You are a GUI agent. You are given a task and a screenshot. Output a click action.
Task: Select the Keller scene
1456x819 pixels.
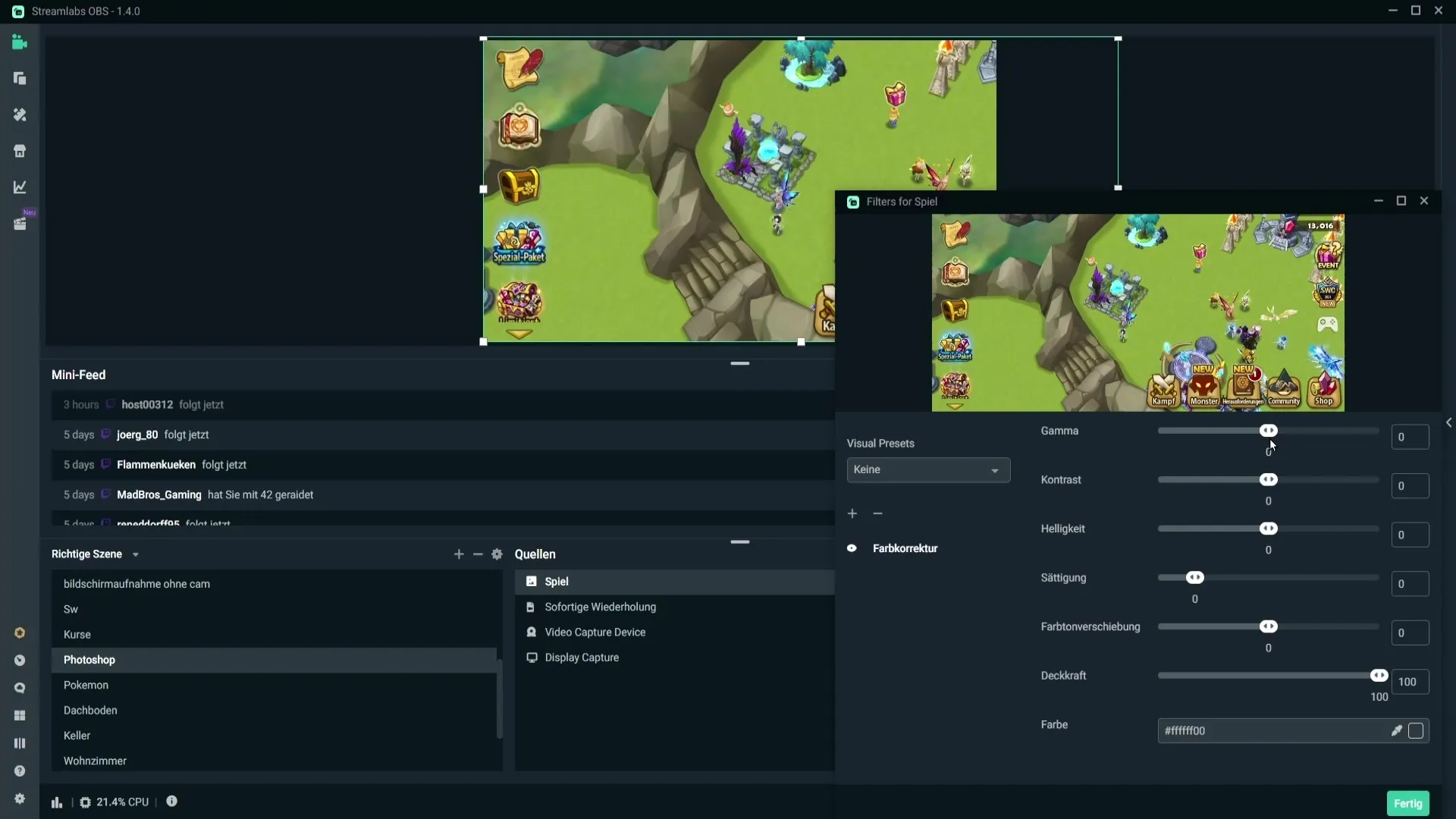click(x=274, y=736)
